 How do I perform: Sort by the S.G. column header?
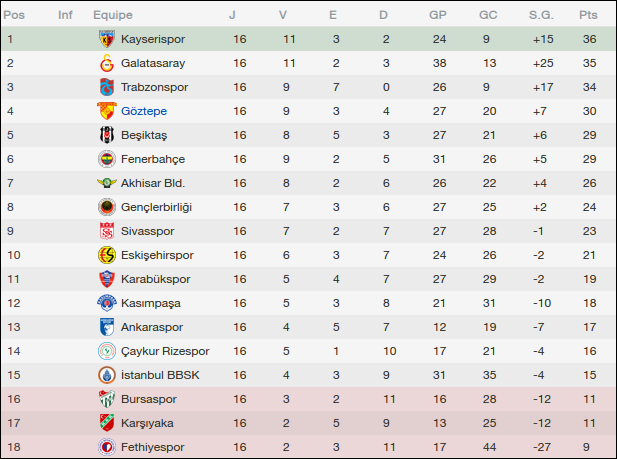coord(541,15)
